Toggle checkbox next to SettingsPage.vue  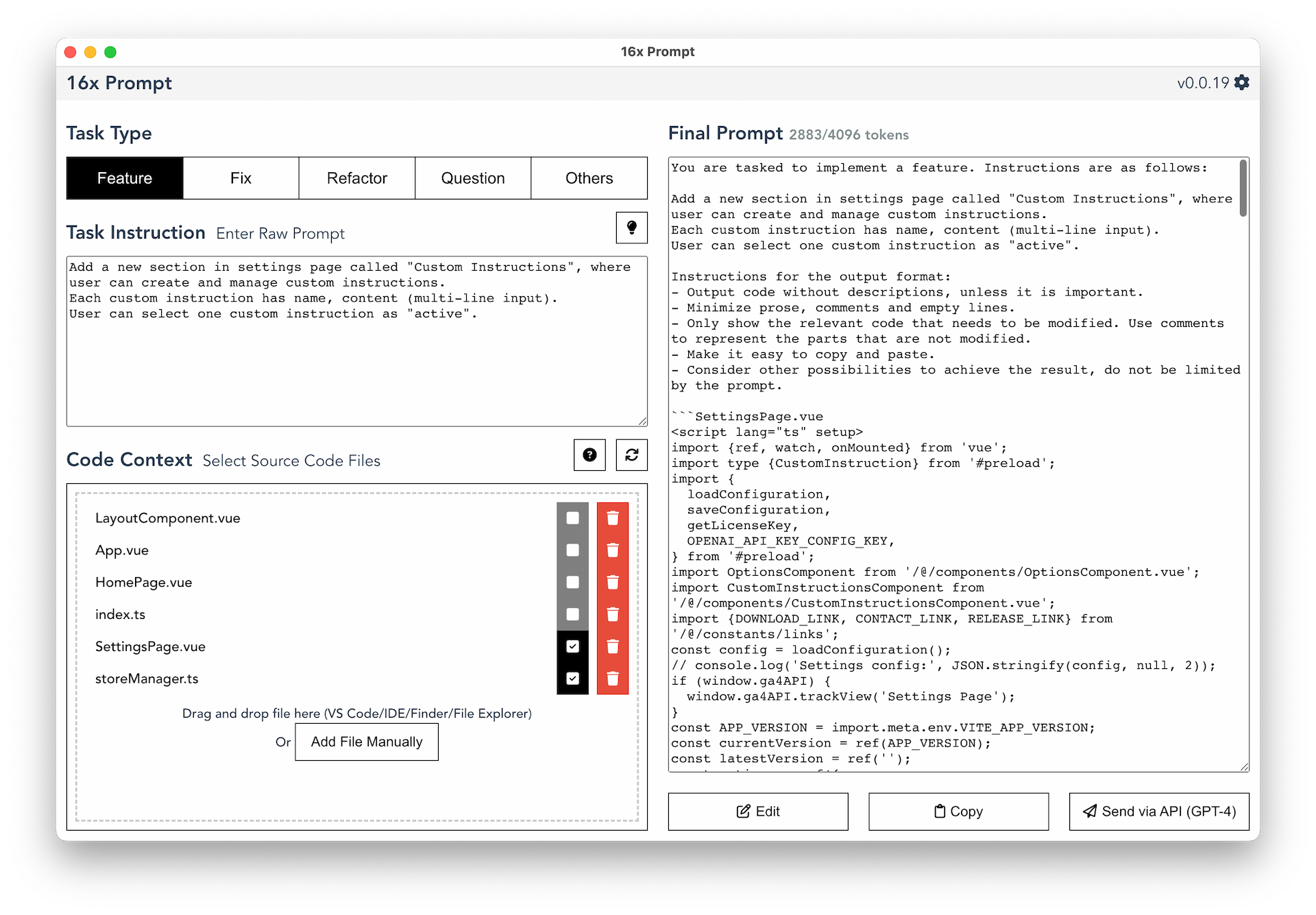tap(573, 646)
